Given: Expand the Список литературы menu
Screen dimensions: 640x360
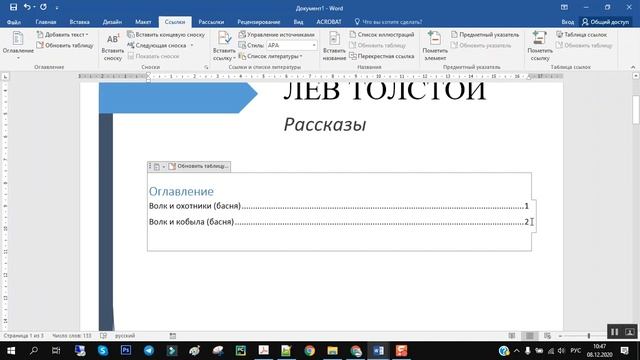Looking at the screenshot, I should click(x=271, y=56).
